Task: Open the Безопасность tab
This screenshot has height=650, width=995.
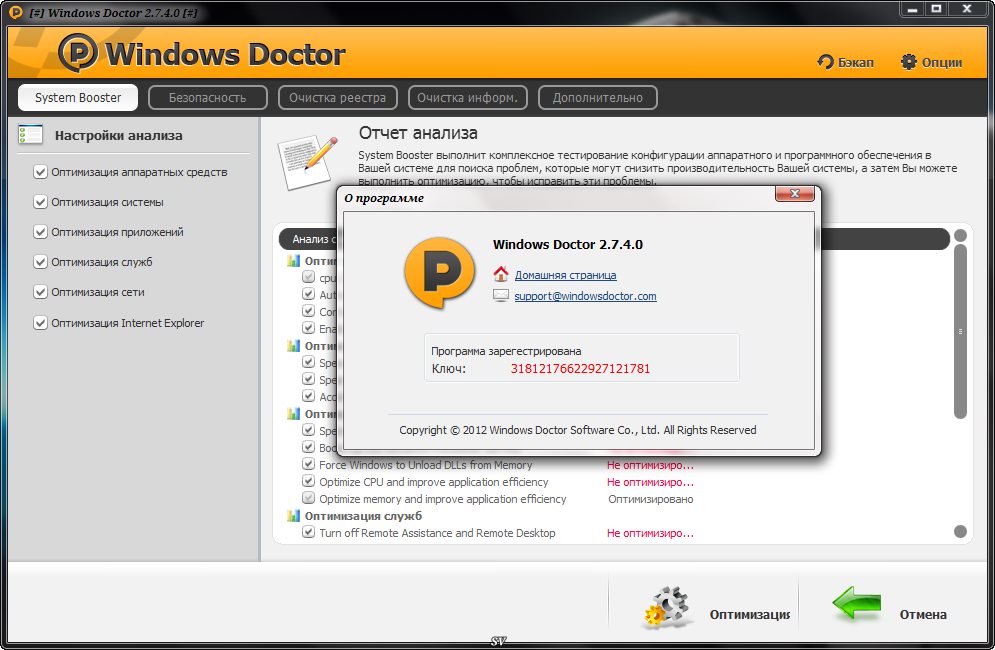Action: pyautogui.click(x=208, y=98)
